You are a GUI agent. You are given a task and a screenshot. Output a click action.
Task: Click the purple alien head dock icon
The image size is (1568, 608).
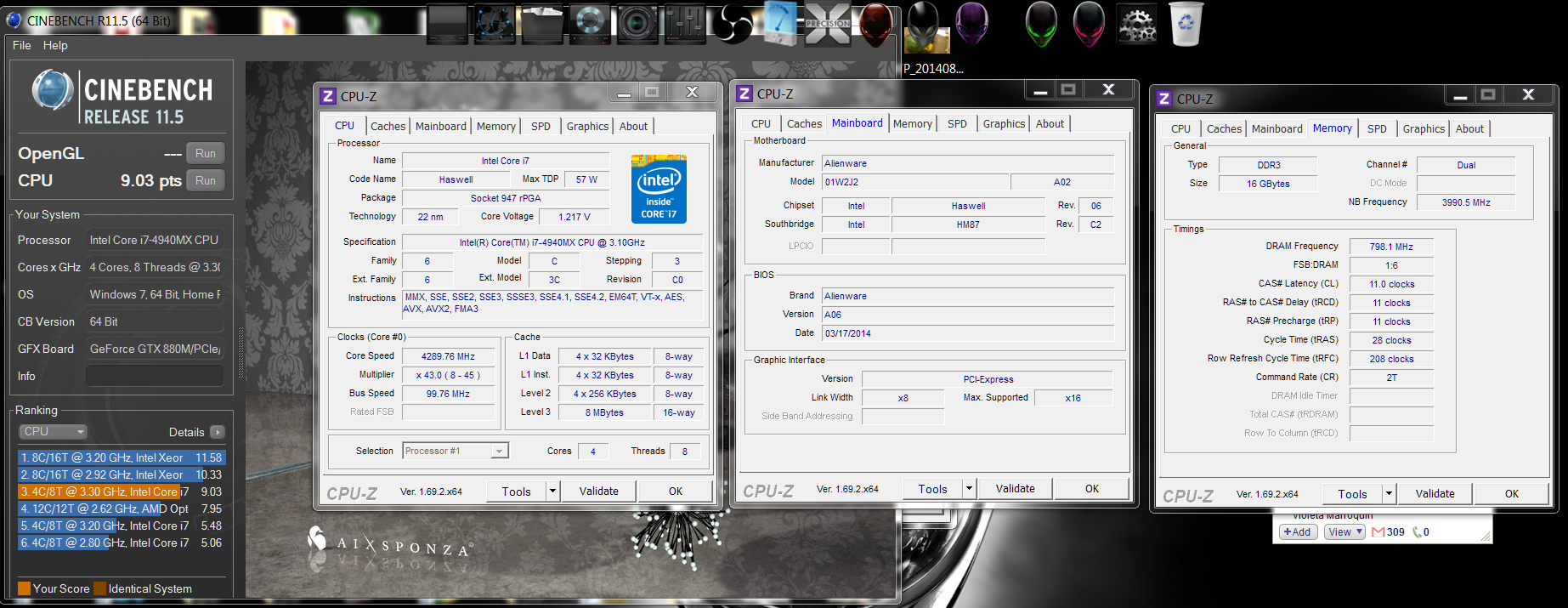971,23
